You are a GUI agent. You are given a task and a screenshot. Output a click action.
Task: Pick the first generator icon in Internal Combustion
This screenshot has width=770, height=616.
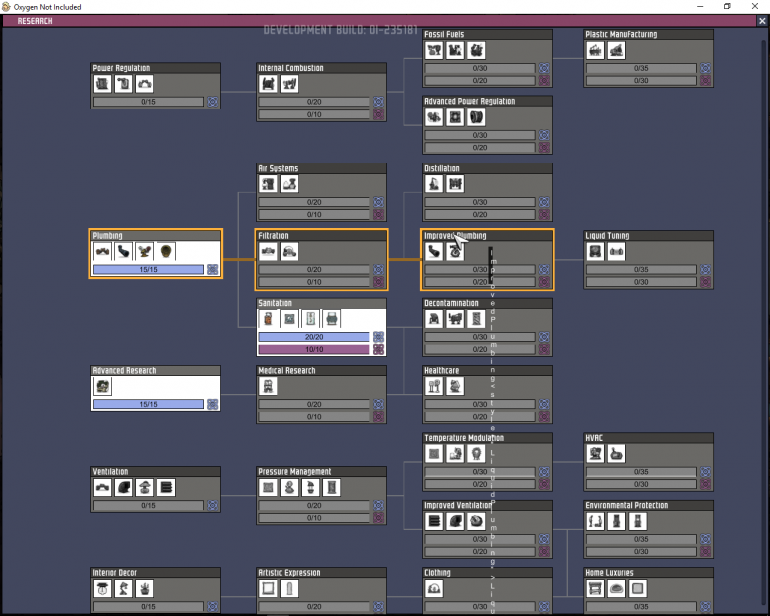coord(268,84)
